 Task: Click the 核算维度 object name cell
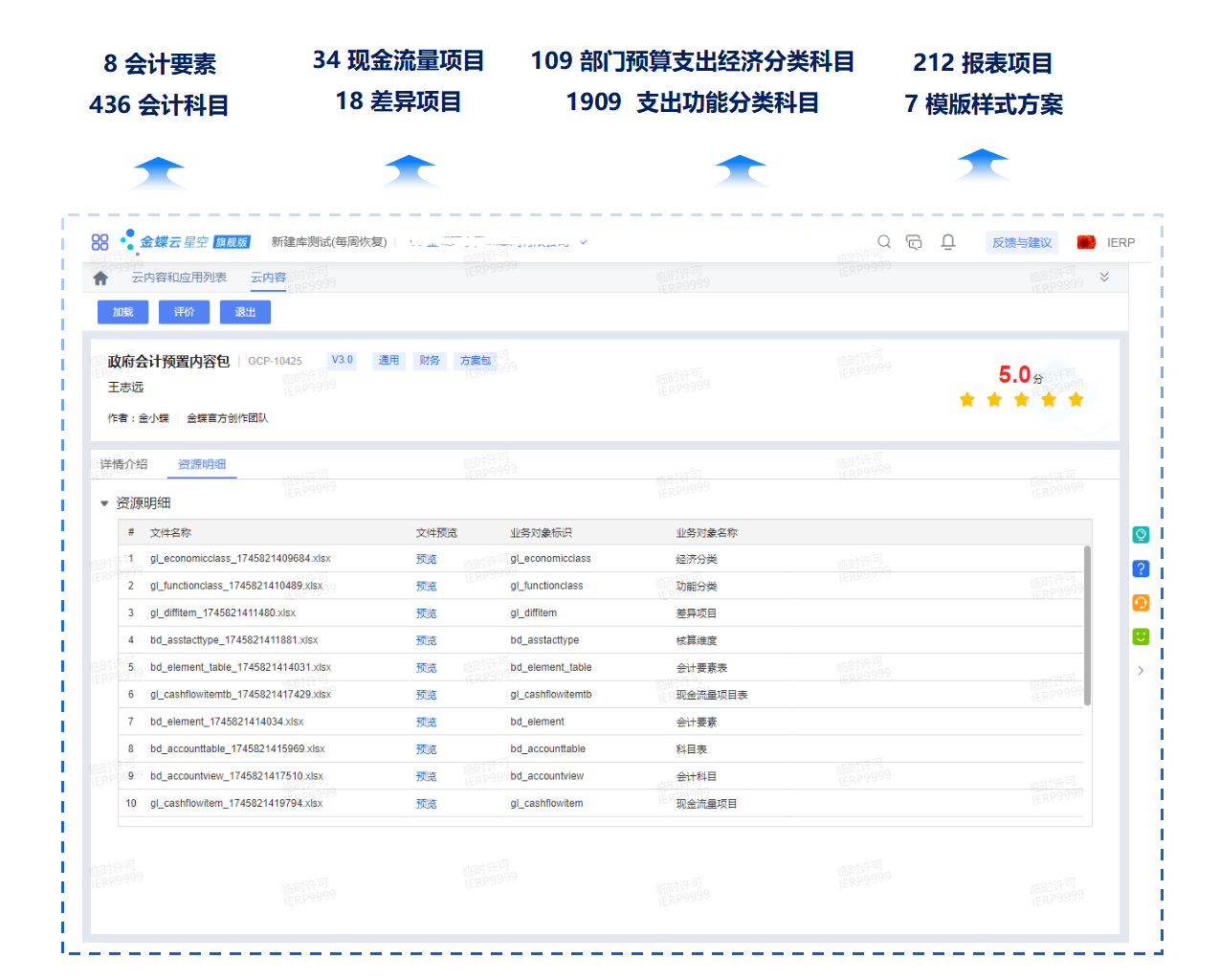[697, 640]
